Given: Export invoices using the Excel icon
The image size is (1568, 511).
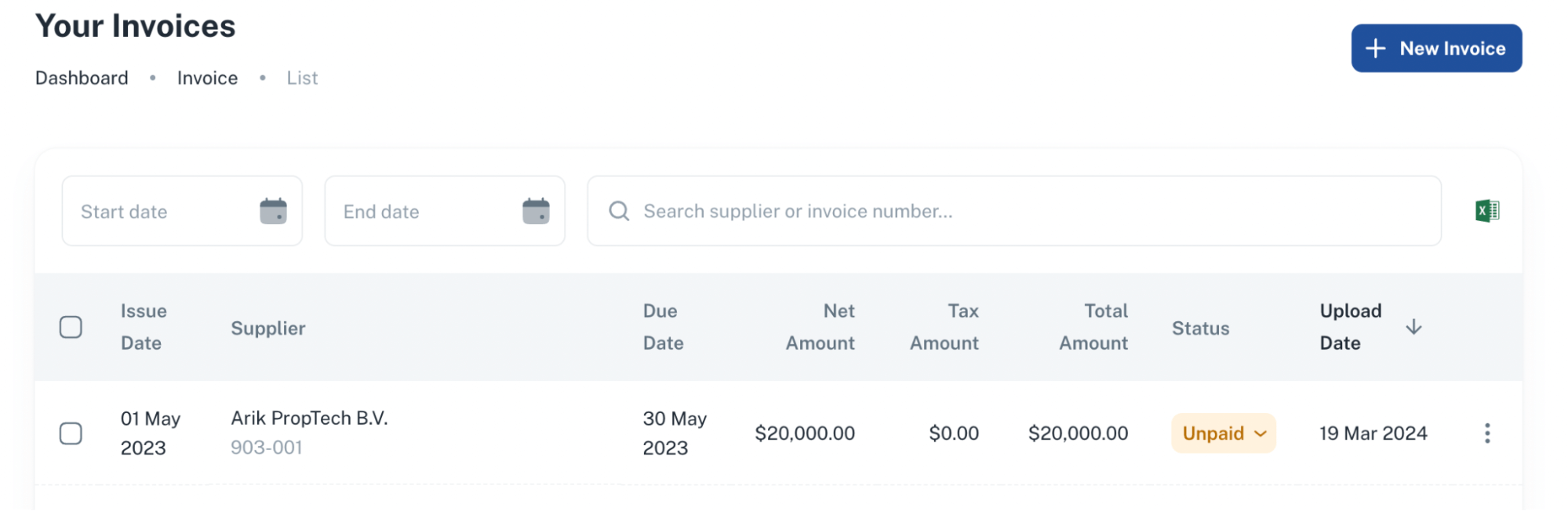Looking at the screenshot, I should [x=1486, y=210].
